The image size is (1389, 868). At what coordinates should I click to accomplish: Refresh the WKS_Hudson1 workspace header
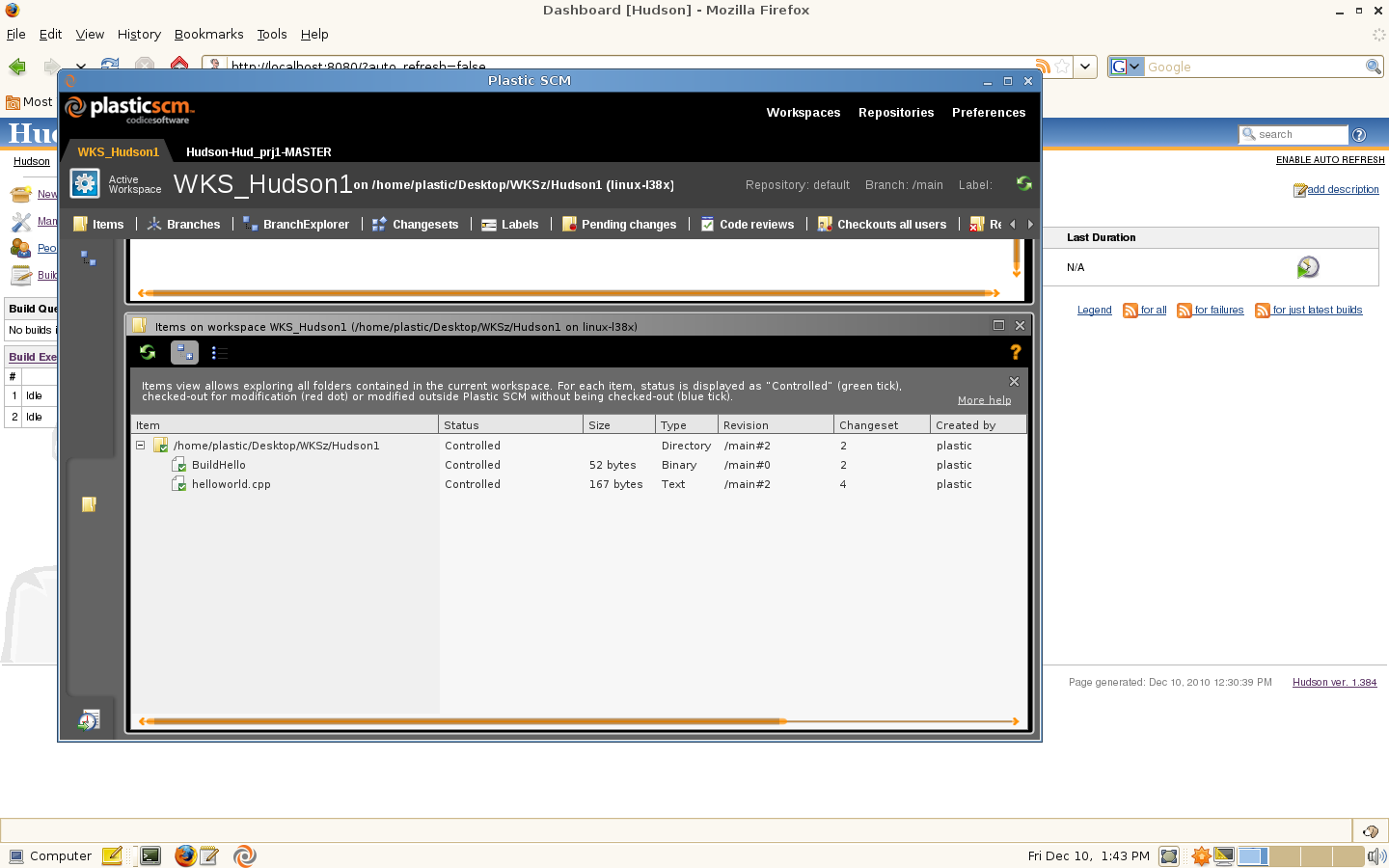point(1023,182)
